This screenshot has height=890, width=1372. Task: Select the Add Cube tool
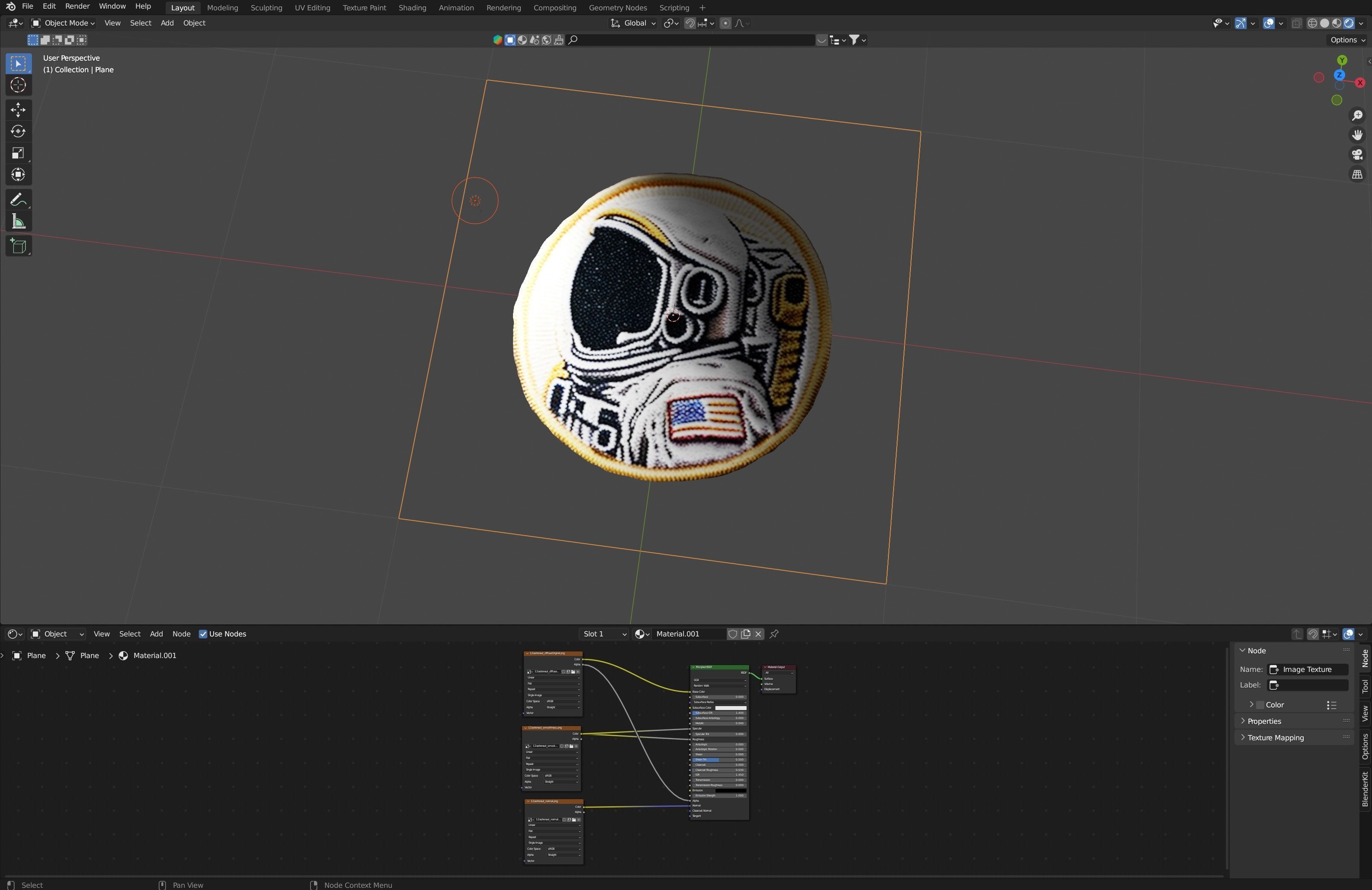pos(19,246)
